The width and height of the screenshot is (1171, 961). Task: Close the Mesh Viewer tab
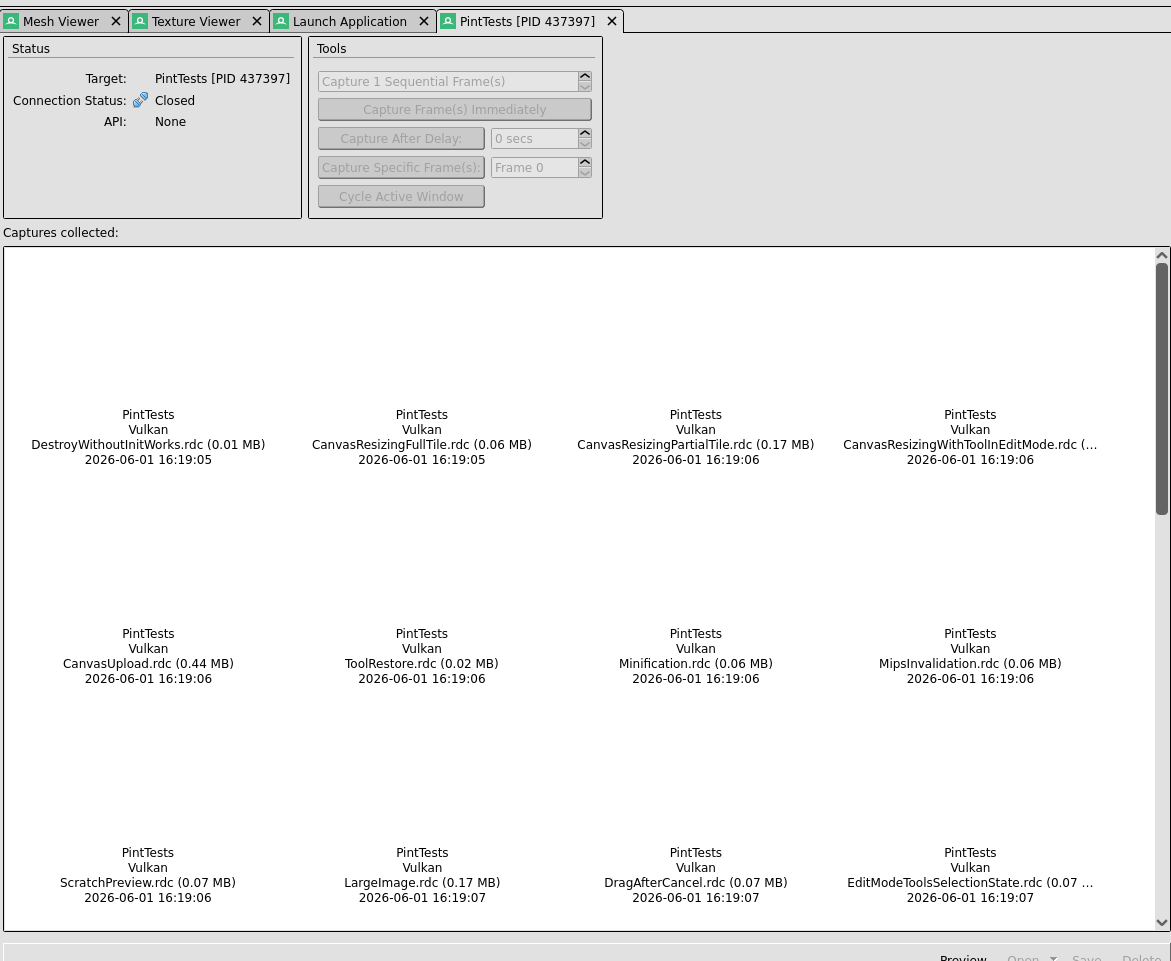tap(116, 22)
